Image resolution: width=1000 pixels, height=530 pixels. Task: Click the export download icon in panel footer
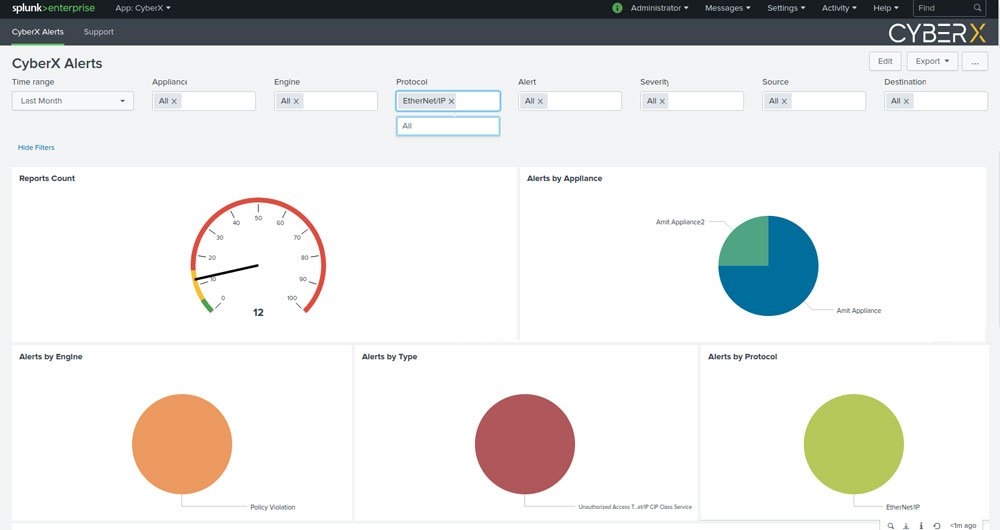point(906,526)
